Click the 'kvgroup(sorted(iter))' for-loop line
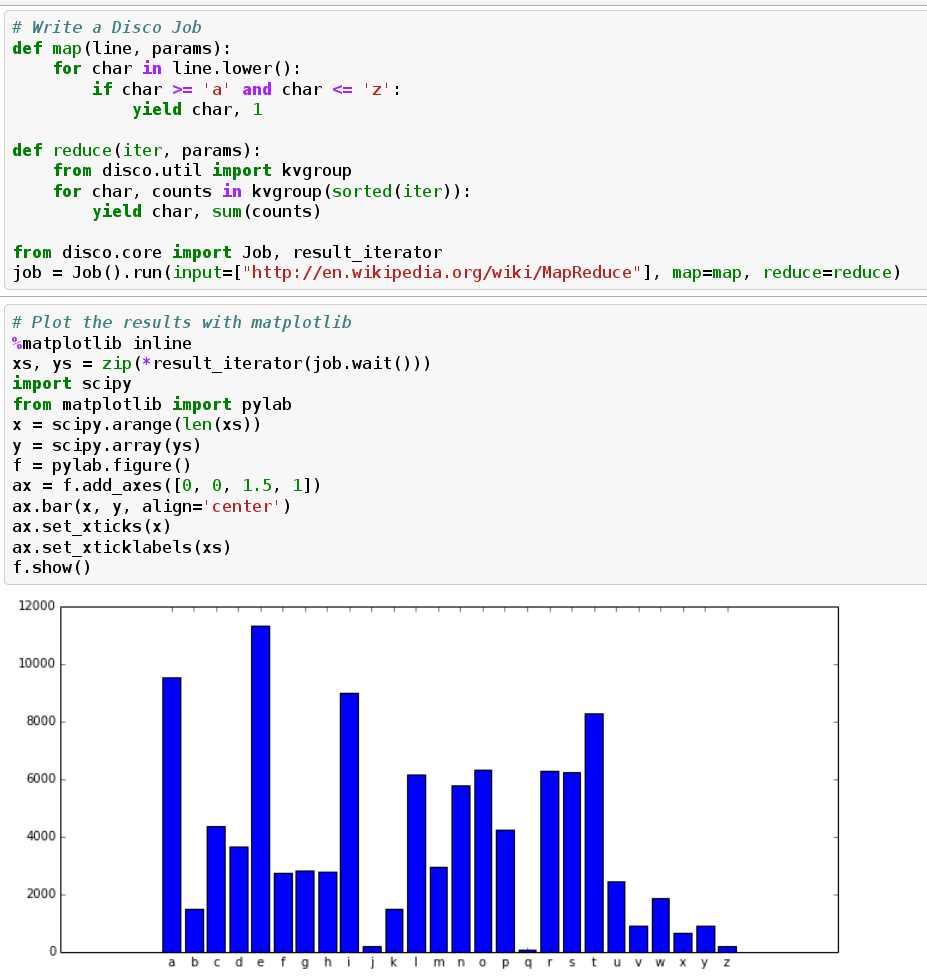Screen dimensions: 927x979 (x=262, y=191)
